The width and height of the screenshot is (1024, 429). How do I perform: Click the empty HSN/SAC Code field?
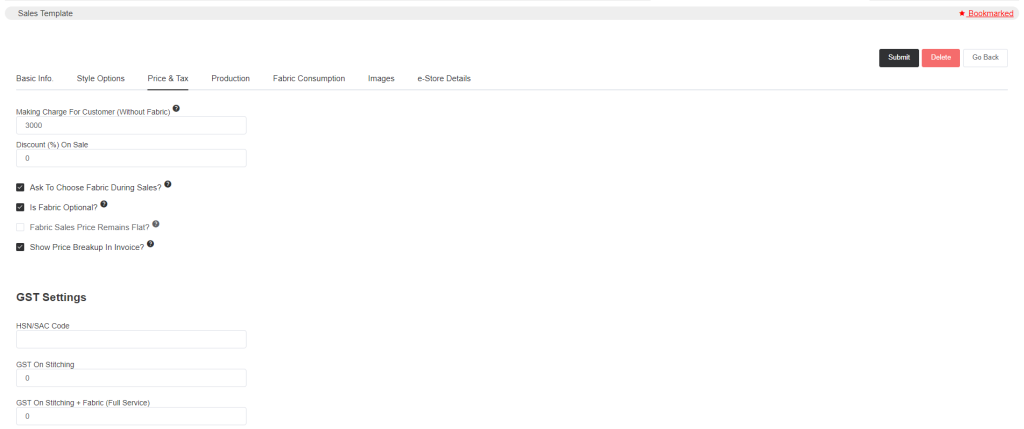[131, 339]
